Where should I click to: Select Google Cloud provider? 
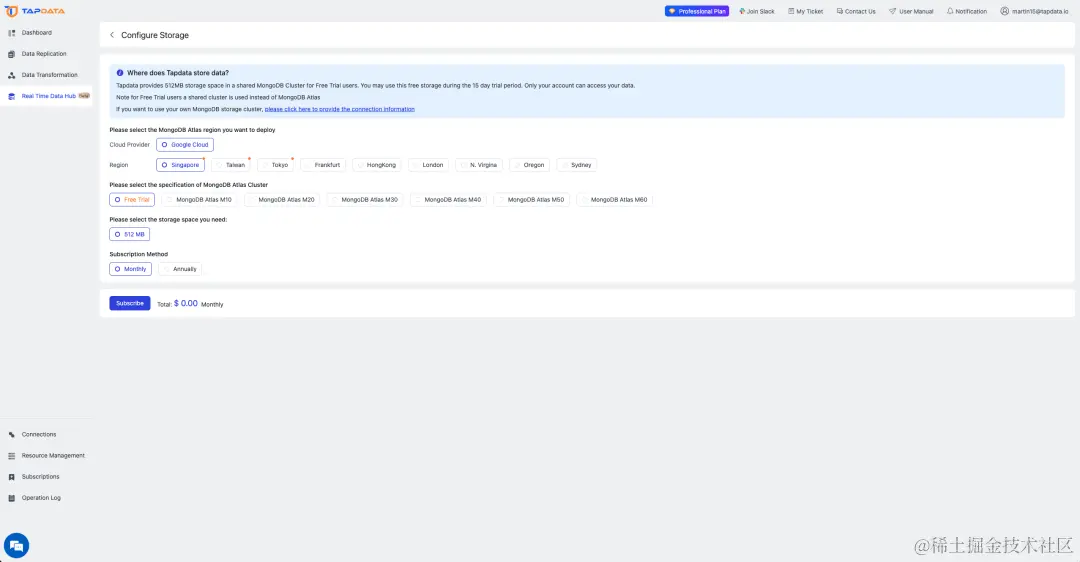coord(185,145)
